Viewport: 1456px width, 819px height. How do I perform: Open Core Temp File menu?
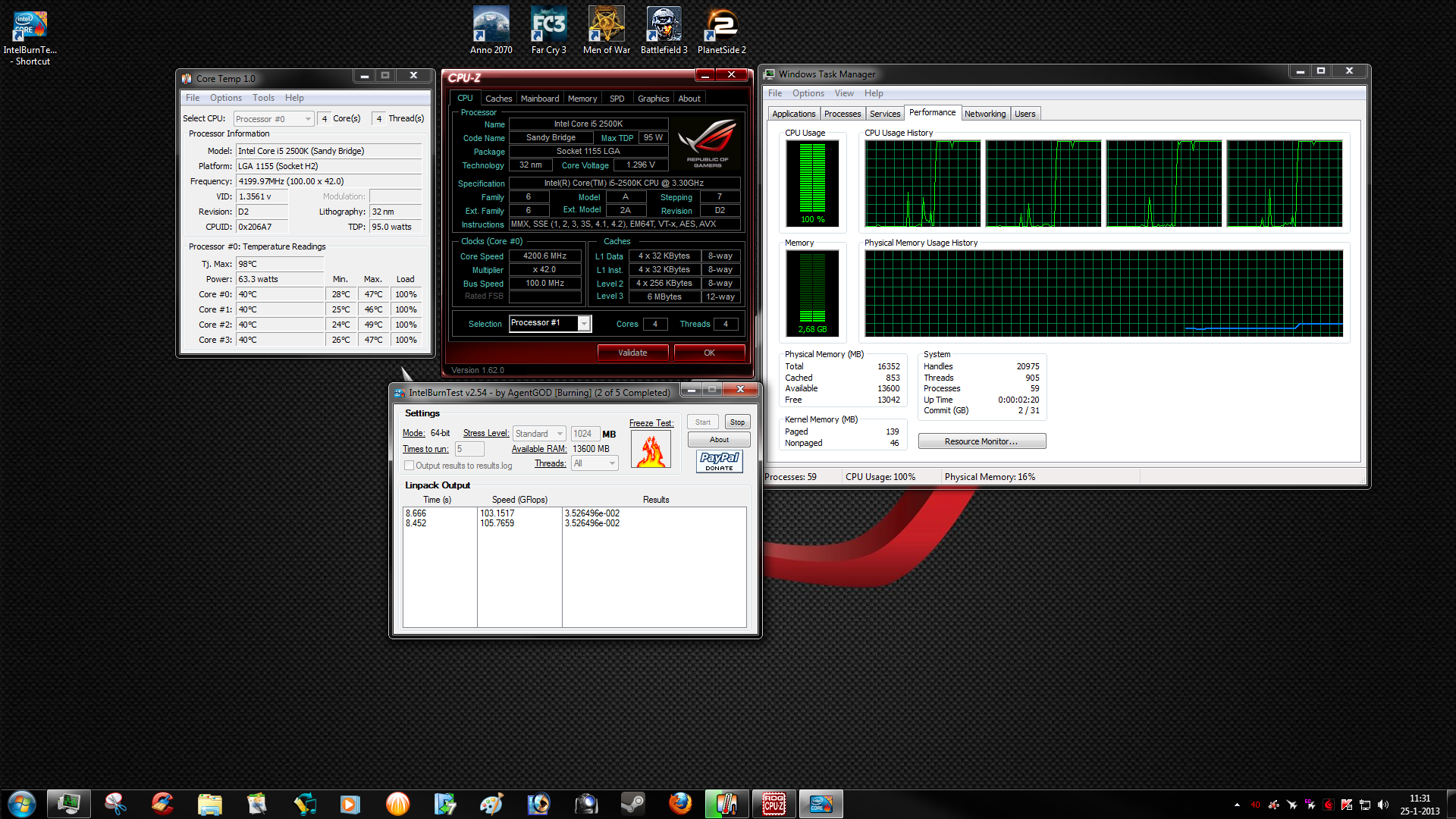click(x=193, y=98)
